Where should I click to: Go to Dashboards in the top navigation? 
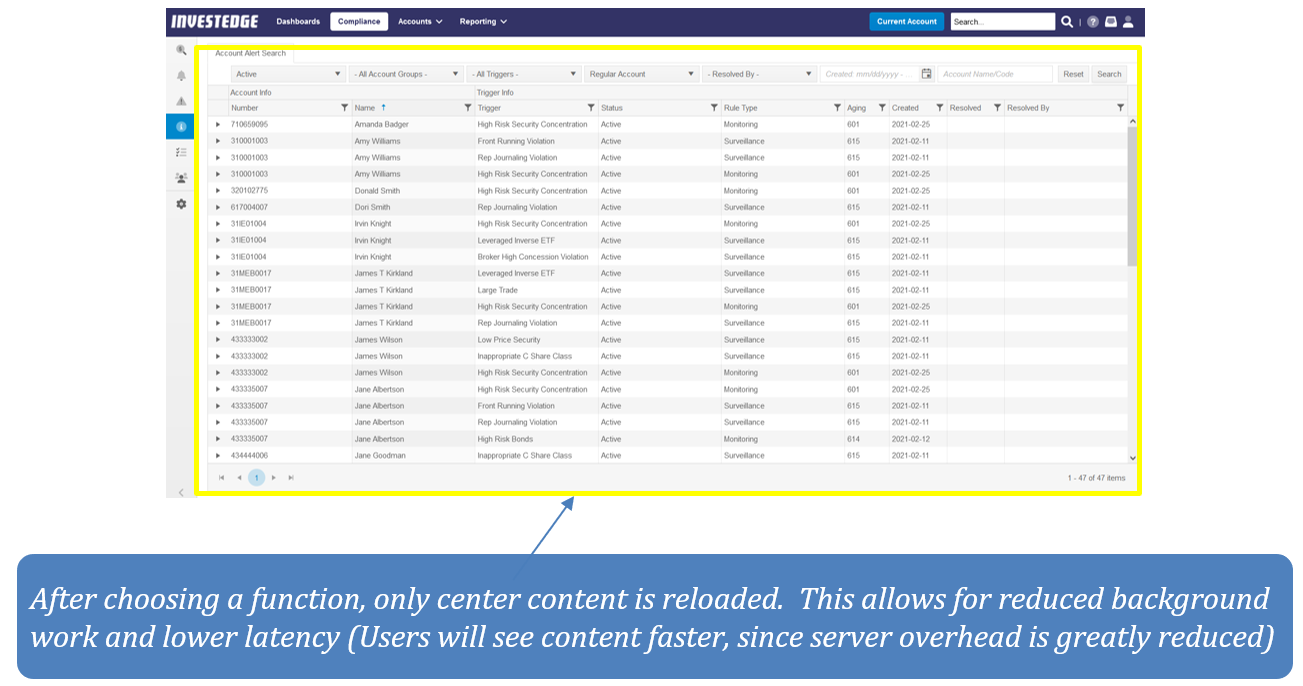[298, 21]
